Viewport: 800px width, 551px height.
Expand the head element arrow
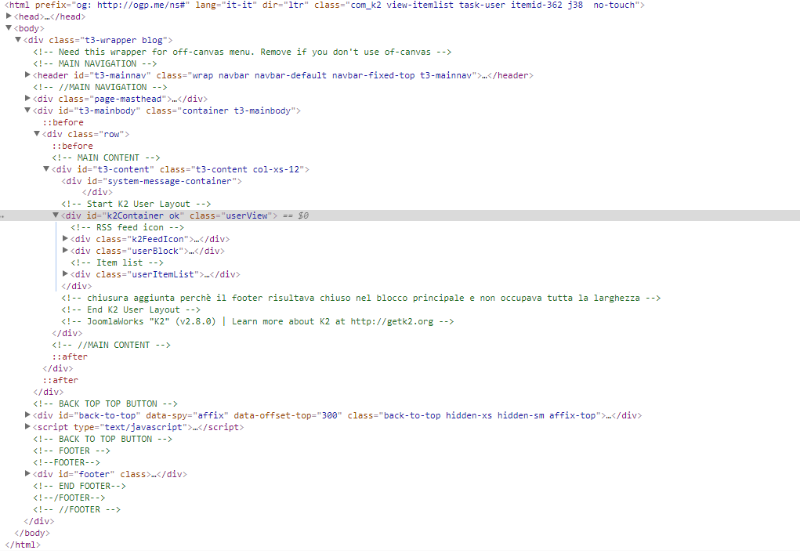[9, 16]
